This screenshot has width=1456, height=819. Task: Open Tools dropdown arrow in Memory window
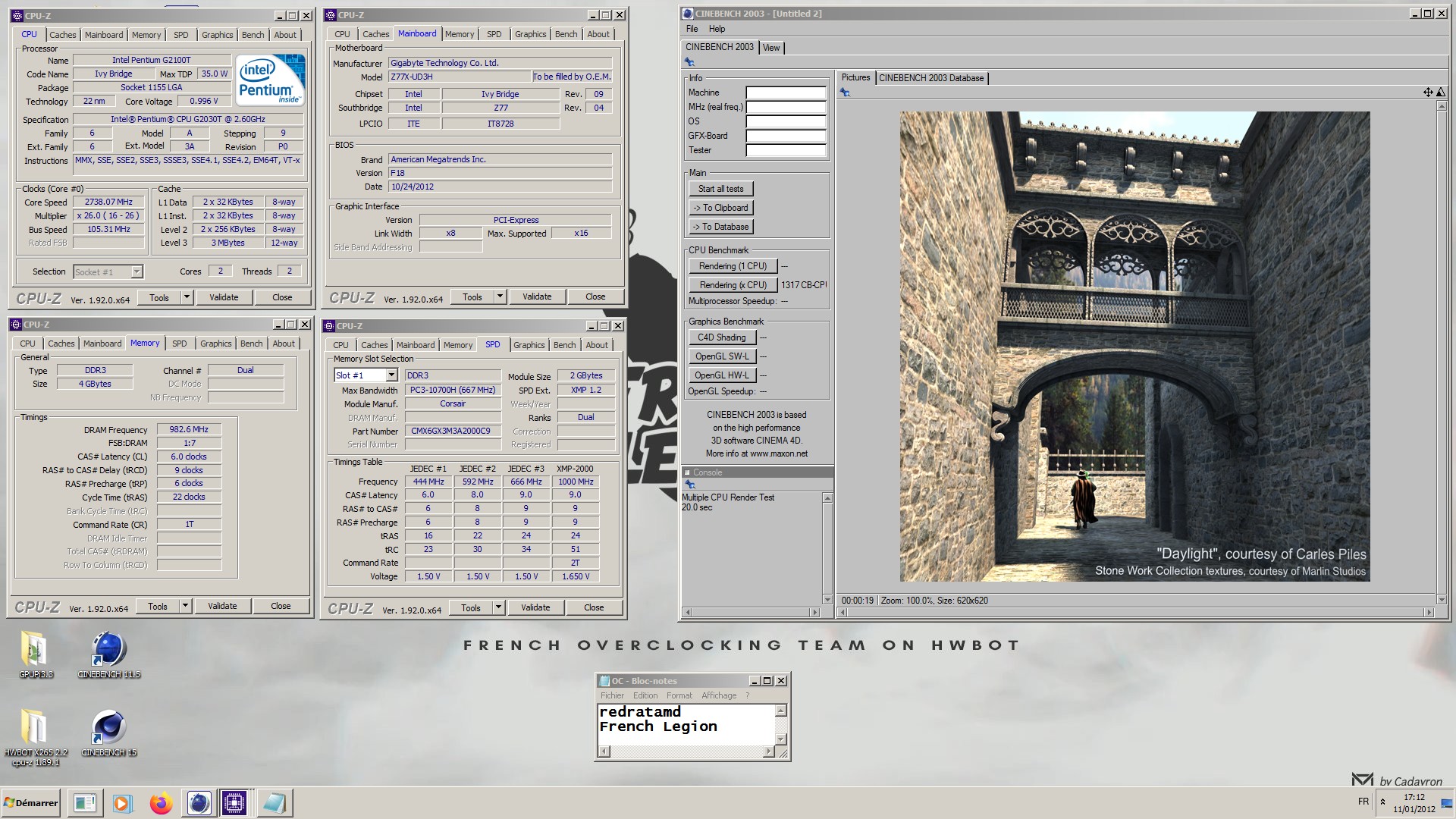(x=185, y=606)
